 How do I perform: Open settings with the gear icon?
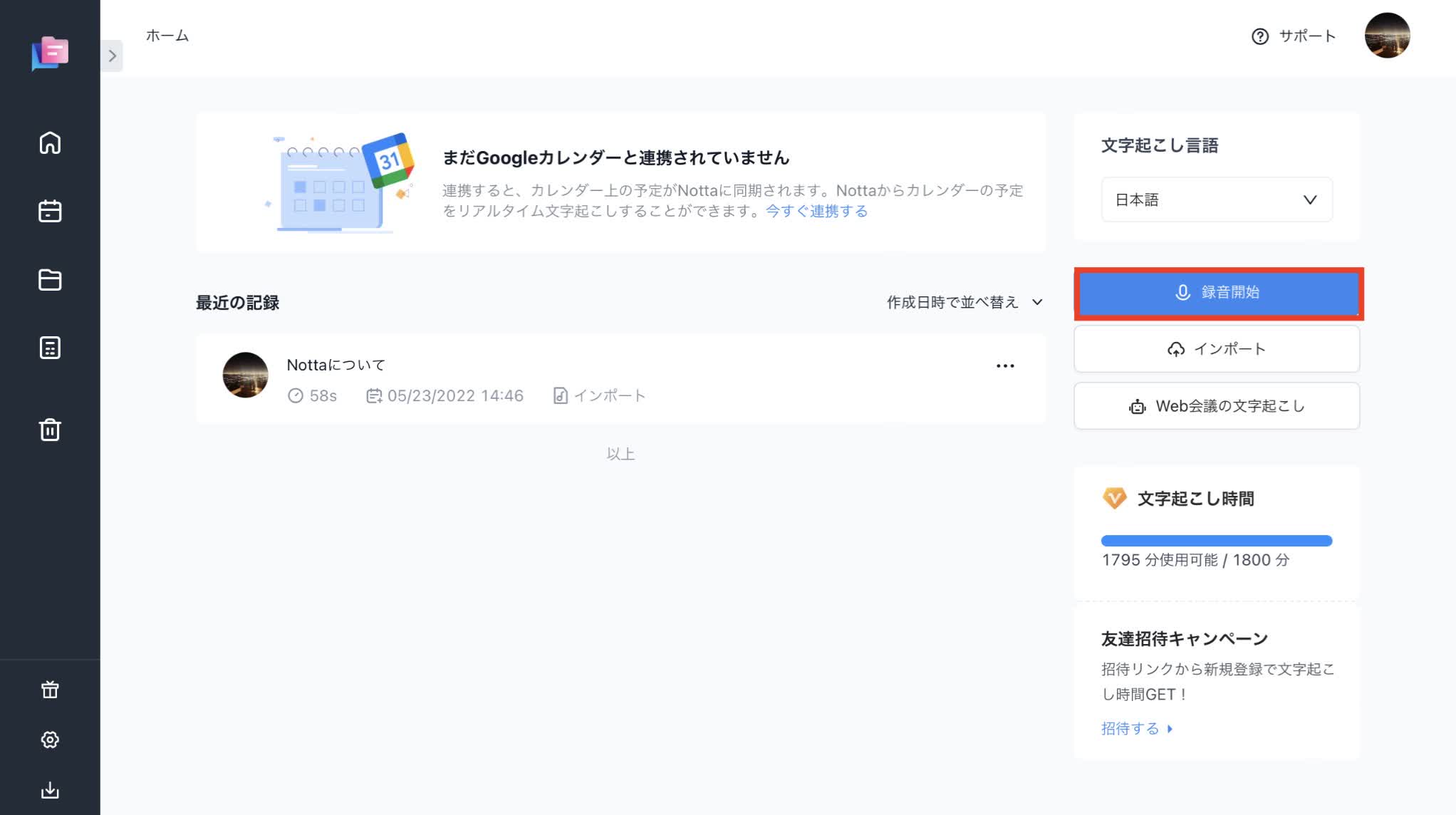(50, 739)
